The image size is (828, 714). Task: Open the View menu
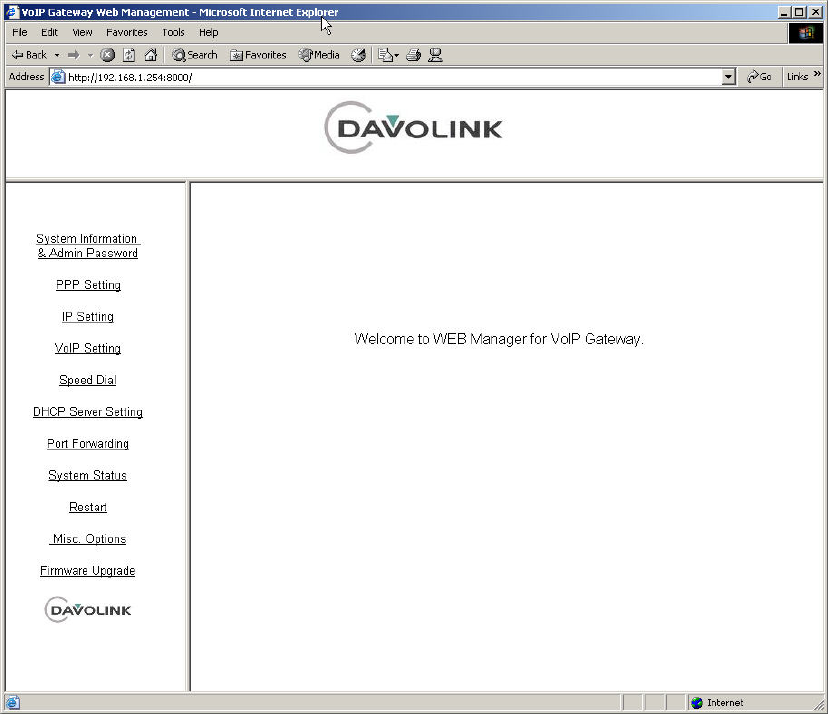click(x=82, y=33)
